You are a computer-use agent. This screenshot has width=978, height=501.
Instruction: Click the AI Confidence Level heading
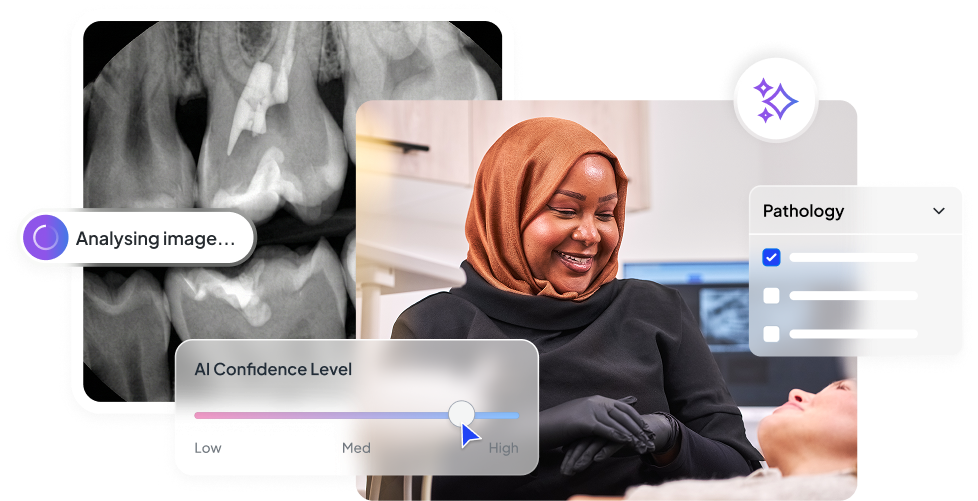(x=273, y=369)
